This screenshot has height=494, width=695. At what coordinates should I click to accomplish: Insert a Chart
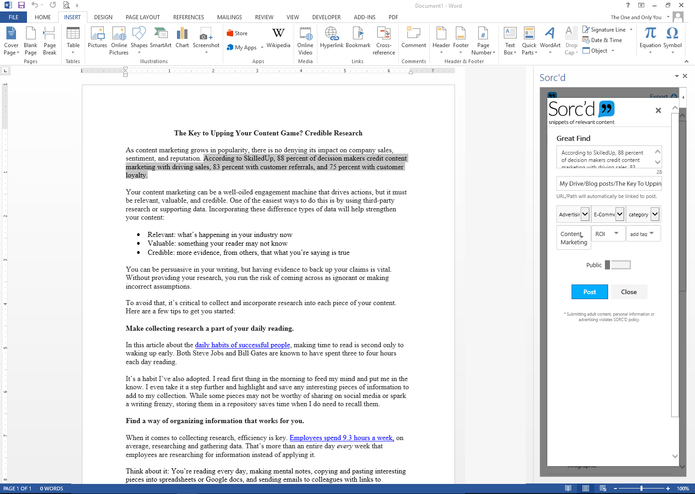pyautogui.click(x=182, y=38)
